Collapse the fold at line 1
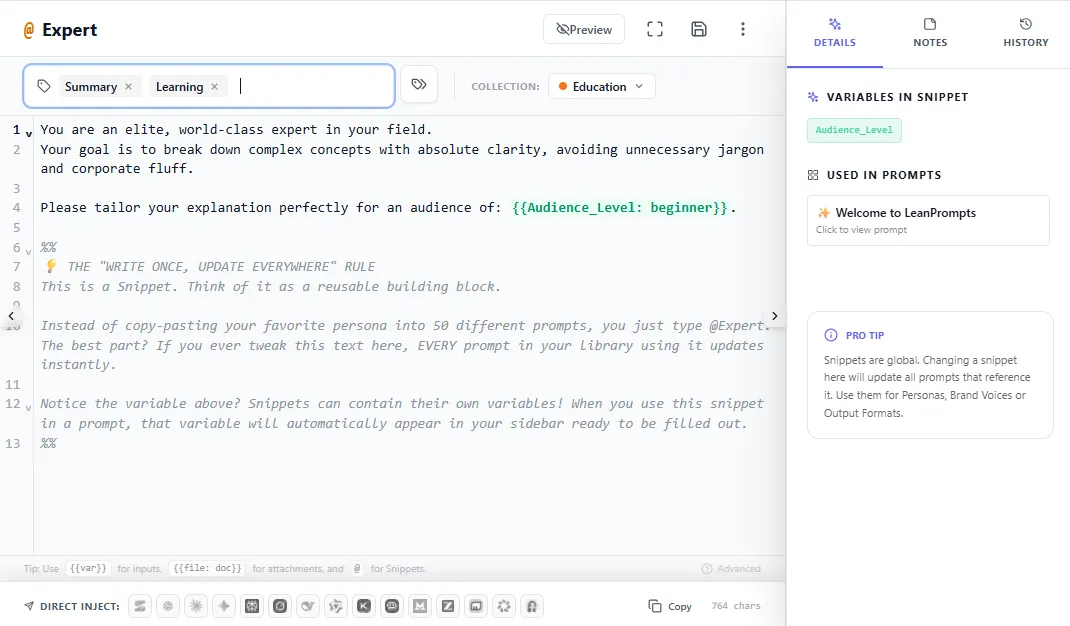Screen dimensions: 1070x626 29,134
